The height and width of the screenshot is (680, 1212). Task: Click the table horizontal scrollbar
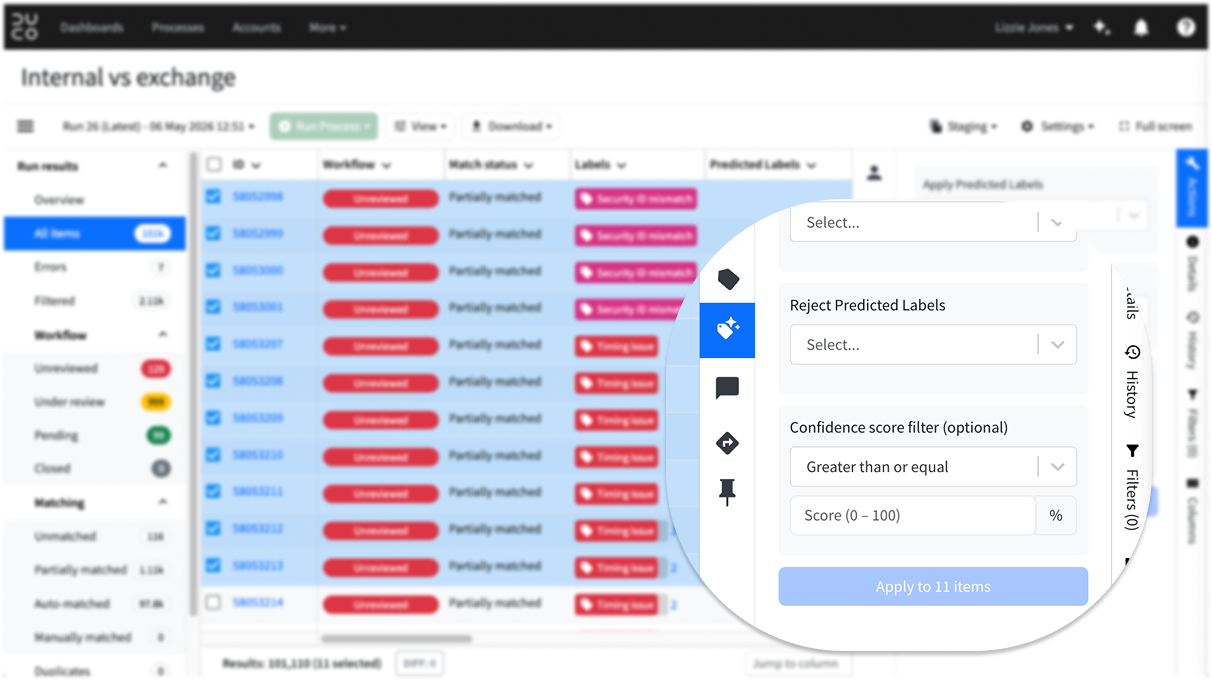click(x=397, y=638)
